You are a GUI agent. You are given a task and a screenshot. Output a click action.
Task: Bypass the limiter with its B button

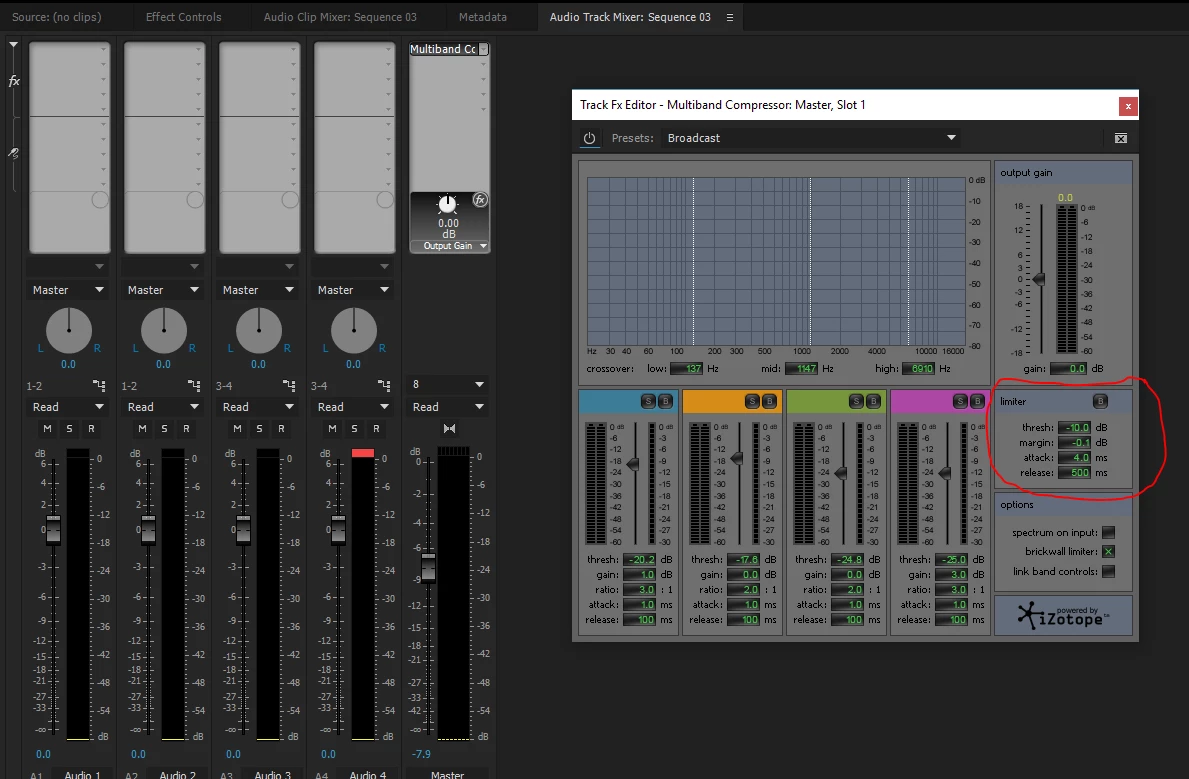[1100, 401]
